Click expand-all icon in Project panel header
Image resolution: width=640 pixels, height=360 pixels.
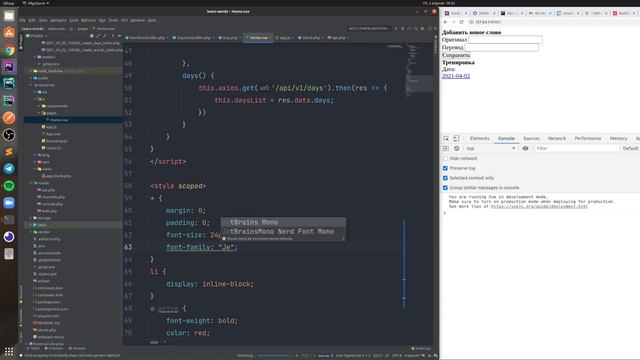(98, 36)
